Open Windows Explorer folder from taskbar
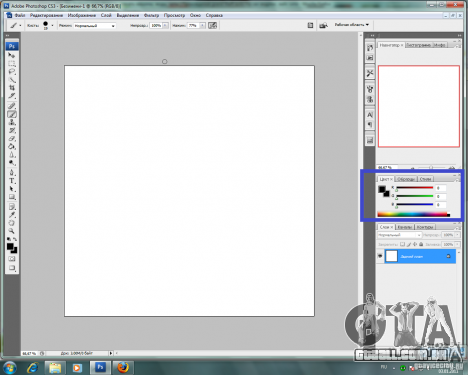Image resolution: width=468 pixels, height=375 pixels. 55,368
